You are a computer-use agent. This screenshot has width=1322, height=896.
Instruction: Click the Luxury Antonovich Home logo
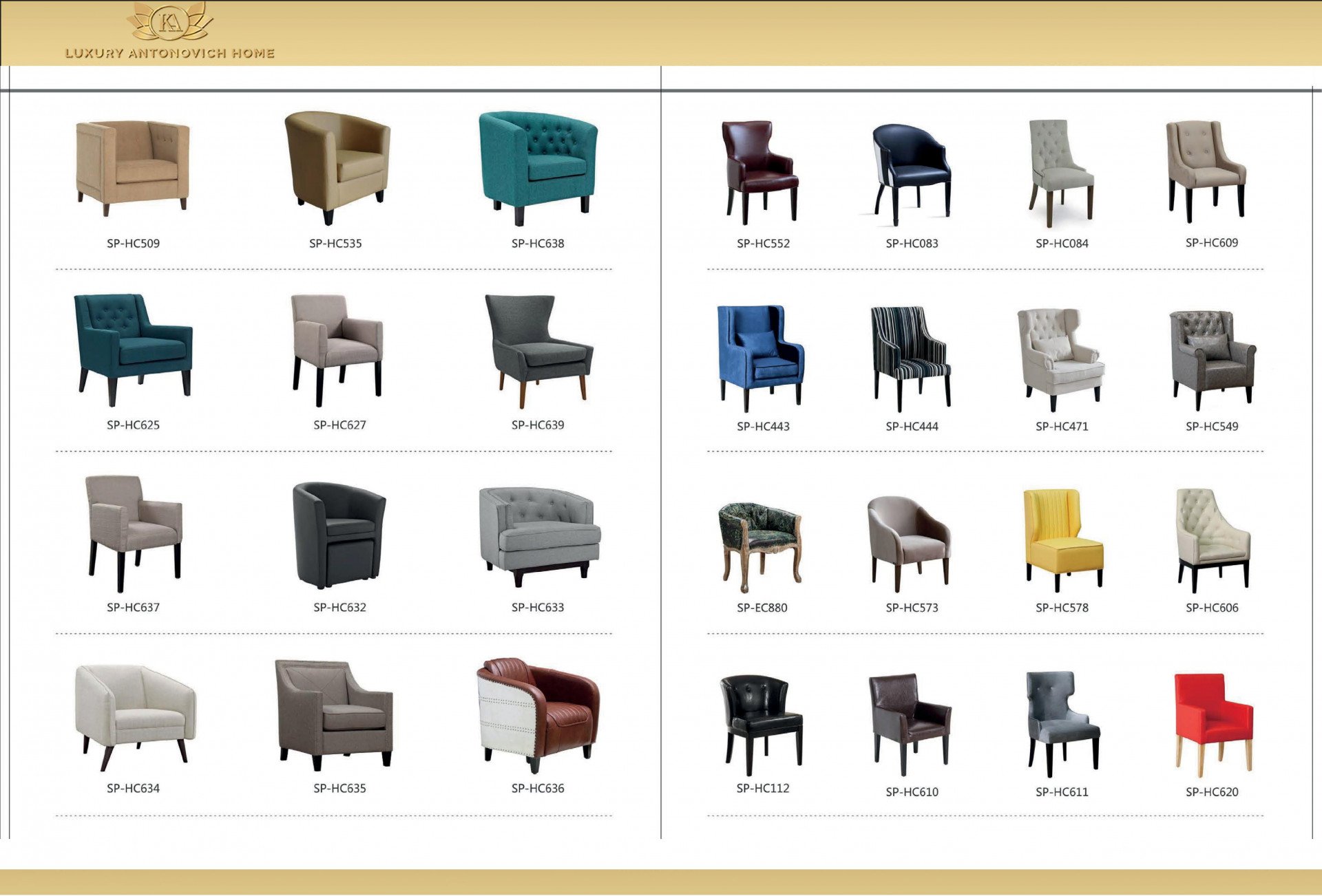pyautogui.click(x=169, y=32)
